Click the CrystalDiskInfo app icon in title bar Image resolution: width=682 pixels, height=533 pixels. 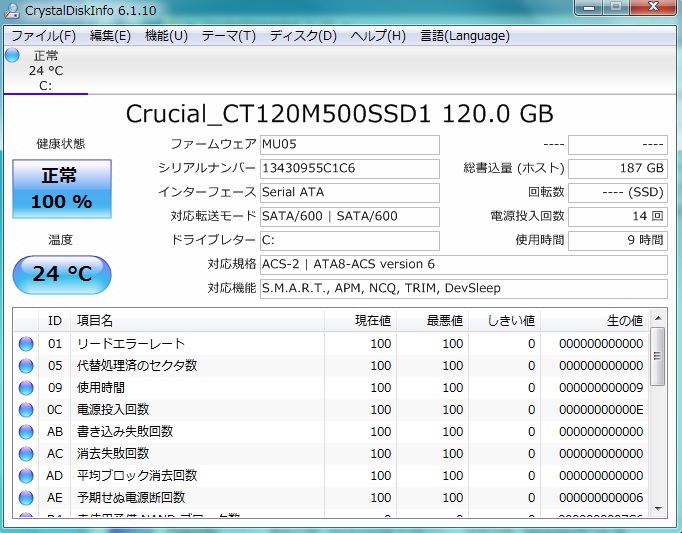coord(11,10)
